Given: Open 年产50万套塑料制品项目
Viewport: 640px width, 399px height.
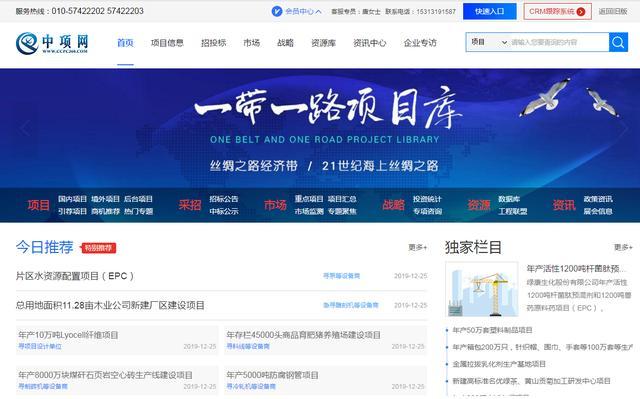Looking at the screenshot, I should click(x=492, y=330).
